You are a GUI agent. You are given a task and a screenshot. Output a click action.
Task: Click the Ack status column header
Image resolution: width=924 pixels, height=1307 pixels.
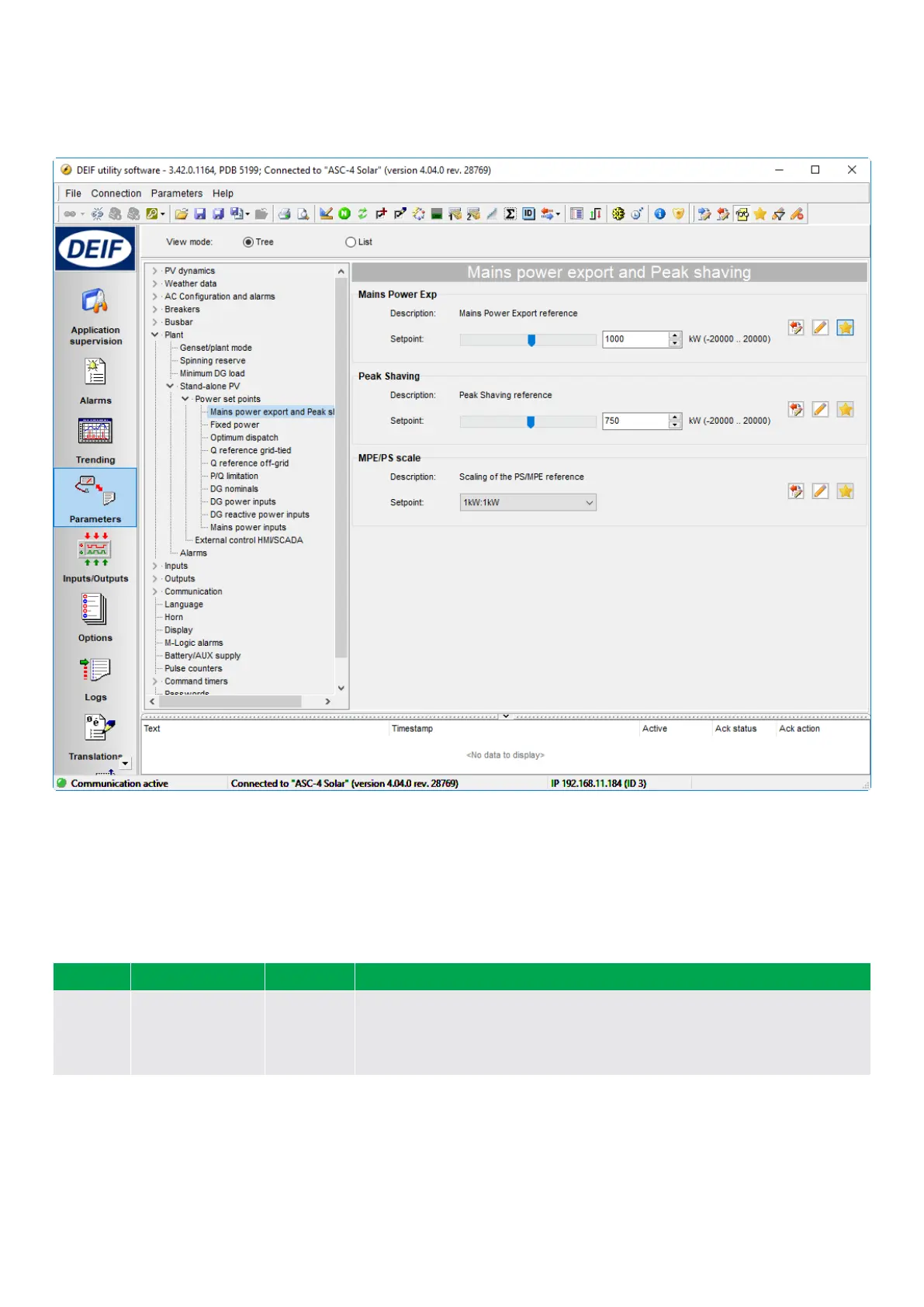click(735, 729)
